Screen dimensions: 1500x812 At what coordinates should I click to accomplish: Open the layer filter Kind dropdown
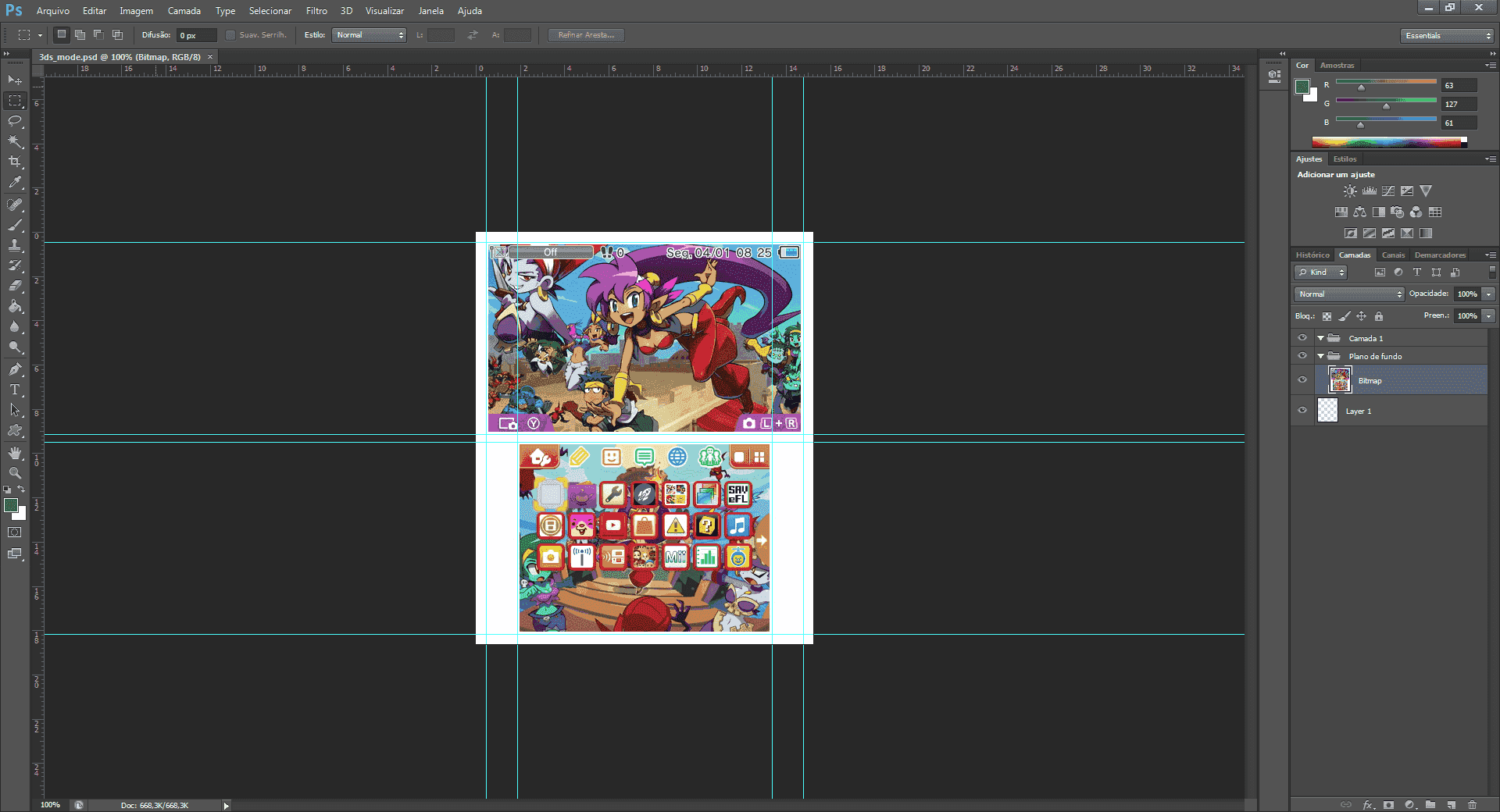[1321, 272]
